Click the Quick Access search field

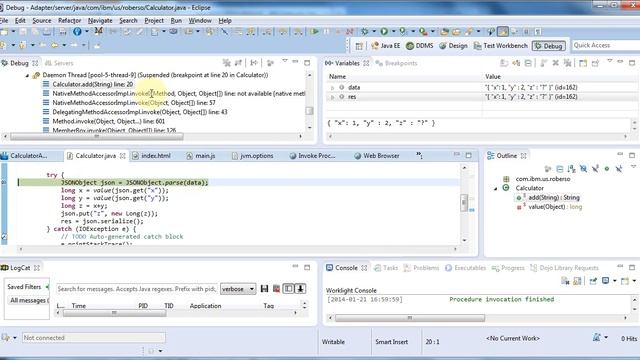tap(606, 45)
